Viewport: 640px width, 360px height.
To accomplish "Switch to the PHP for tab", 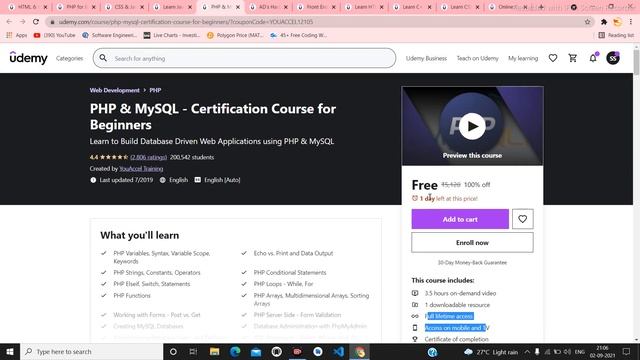I will pyautogui.click(x=75, y=7).
